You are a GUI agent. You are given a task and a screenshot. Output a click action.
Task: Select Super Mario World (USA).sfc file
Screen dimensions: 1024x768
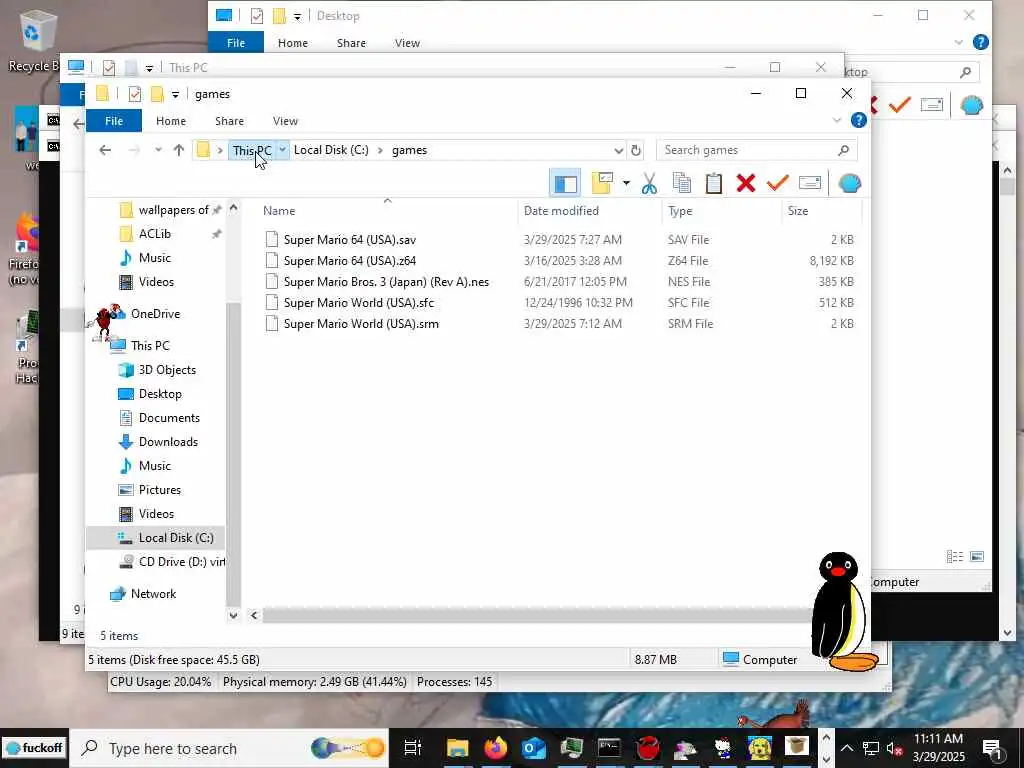[359, 302]
